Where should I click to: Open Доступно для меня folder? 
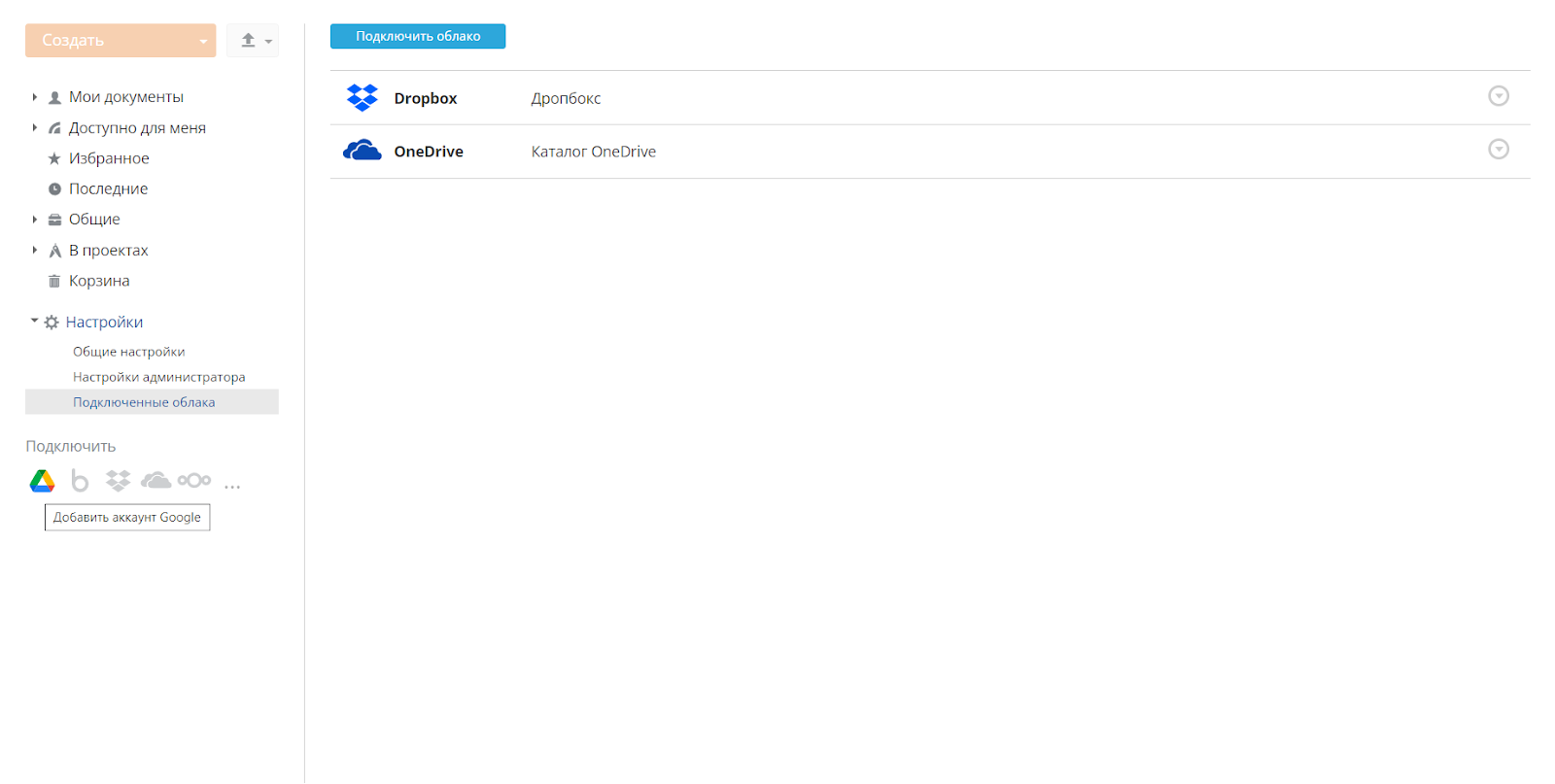(137, 127)
